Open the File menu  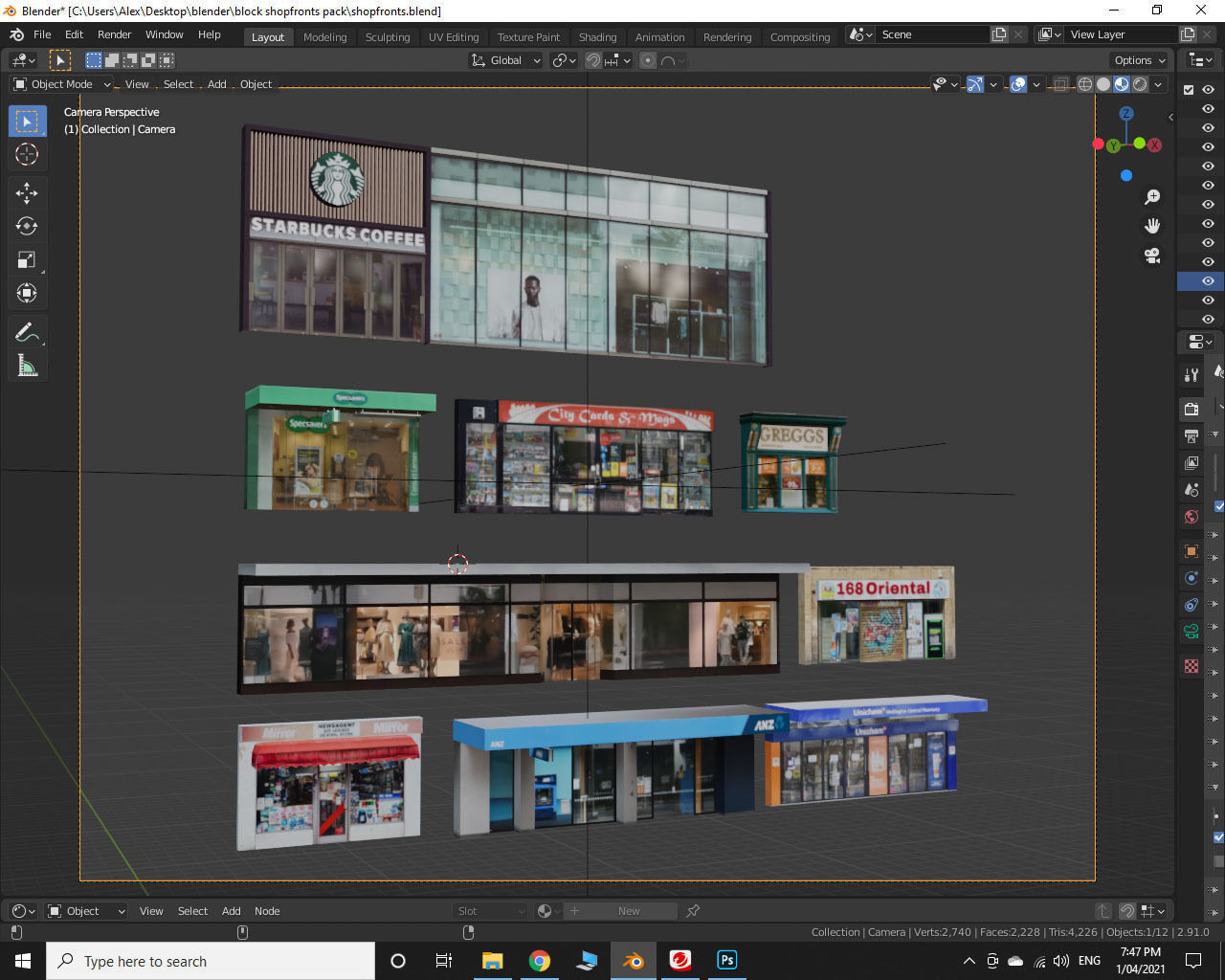pyautogui.click(x=42, y=34)
